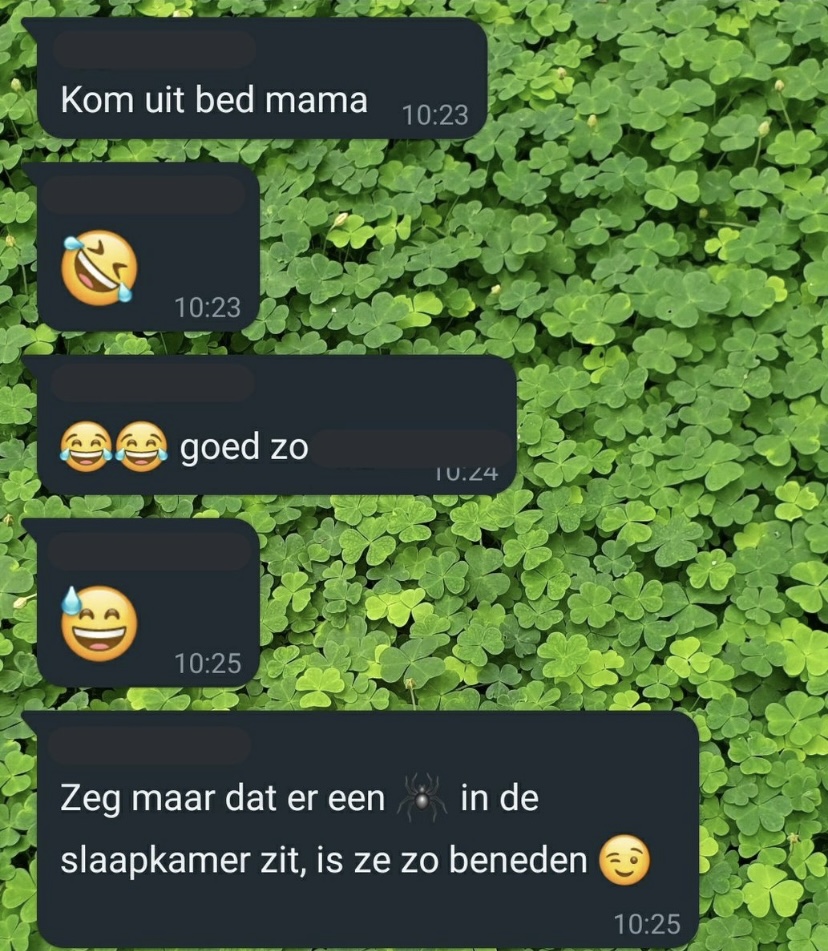The width and height of the screenshot is (828, 951).
Task: Tap the second tears-of-joy emoji
Action: pyautogui.click(x=141, y=447)
